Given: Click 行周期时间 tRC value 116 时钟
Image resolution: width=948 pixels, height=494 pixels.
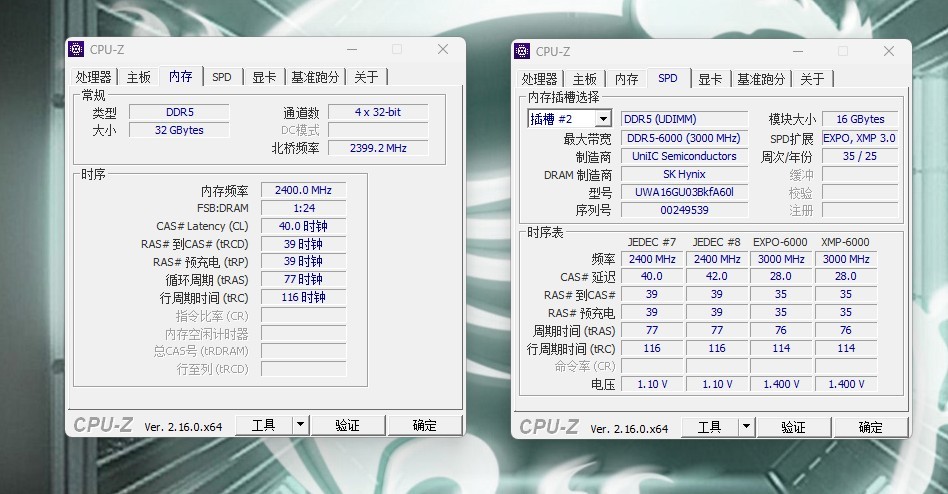Looking at the screenshot, I should [x=304, y=297].
